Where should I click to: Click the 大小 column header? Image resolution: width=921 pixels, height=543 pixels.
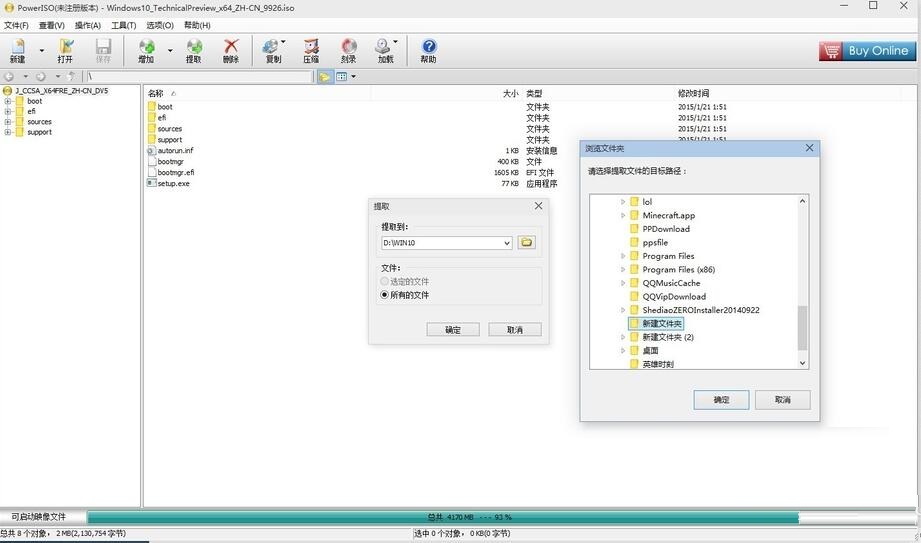[510, 93]
